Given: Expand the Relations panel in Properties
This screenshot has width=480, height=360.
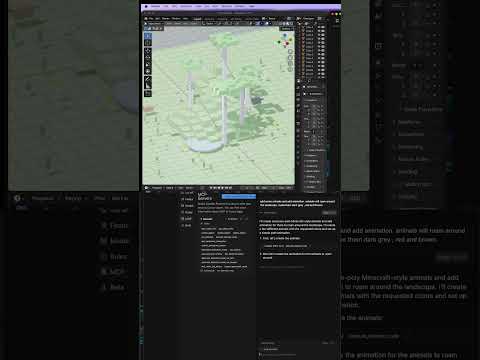Looking at the screenshot, I should click(312, 155).
